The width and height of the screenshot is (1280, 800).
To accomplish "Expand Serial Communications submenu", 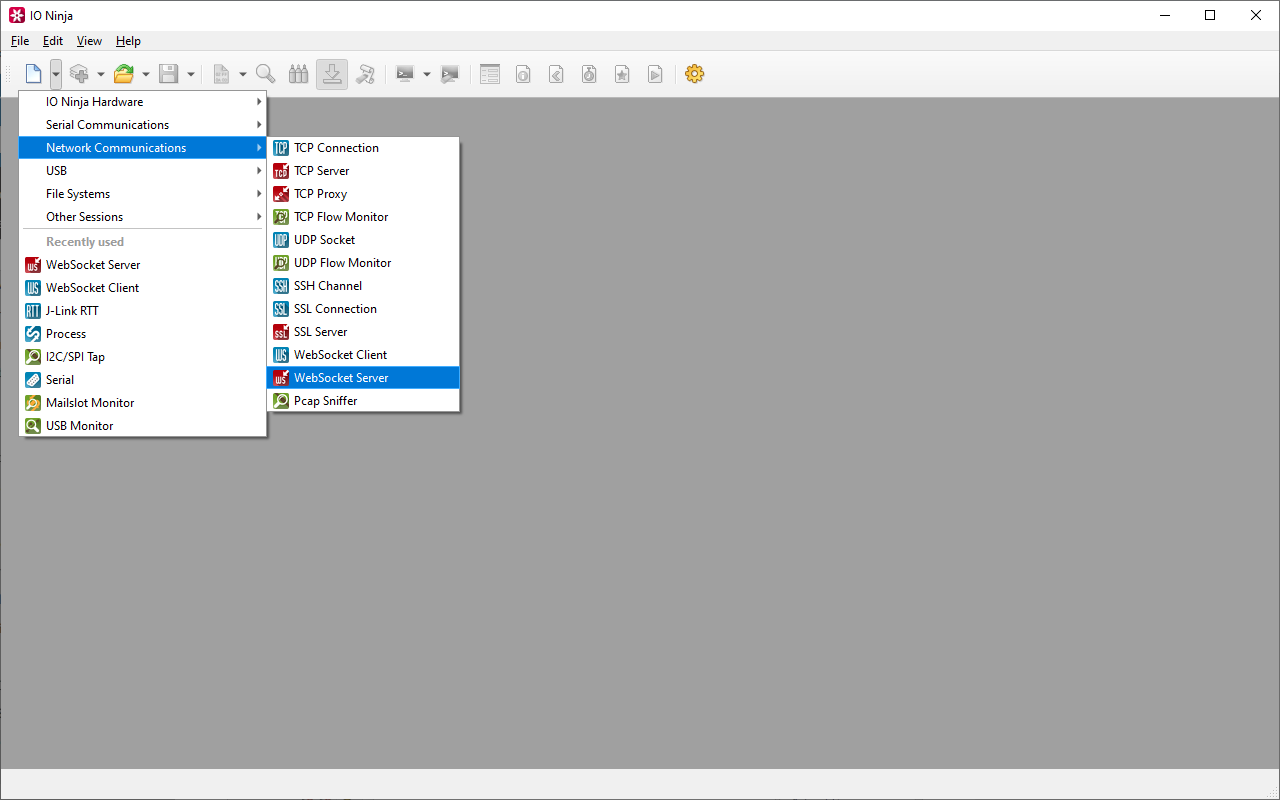I will coord(143,125).
